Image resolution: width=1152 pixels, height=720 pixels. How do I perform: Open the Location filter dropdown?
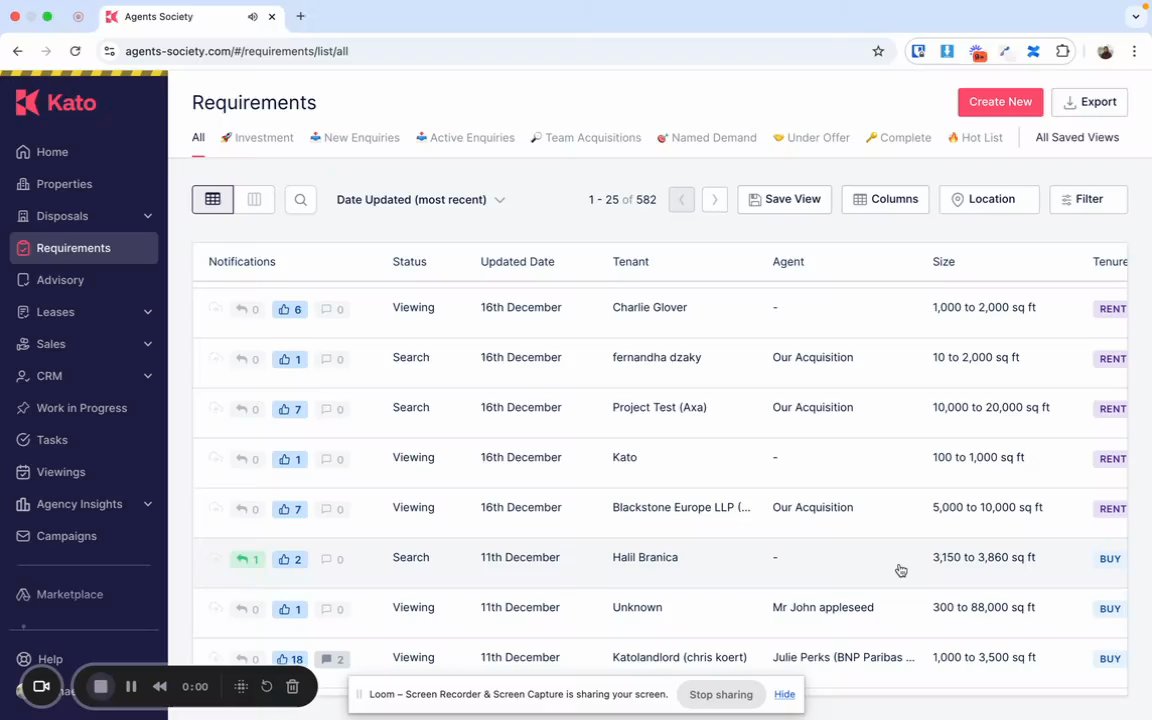tap(989, 199)
